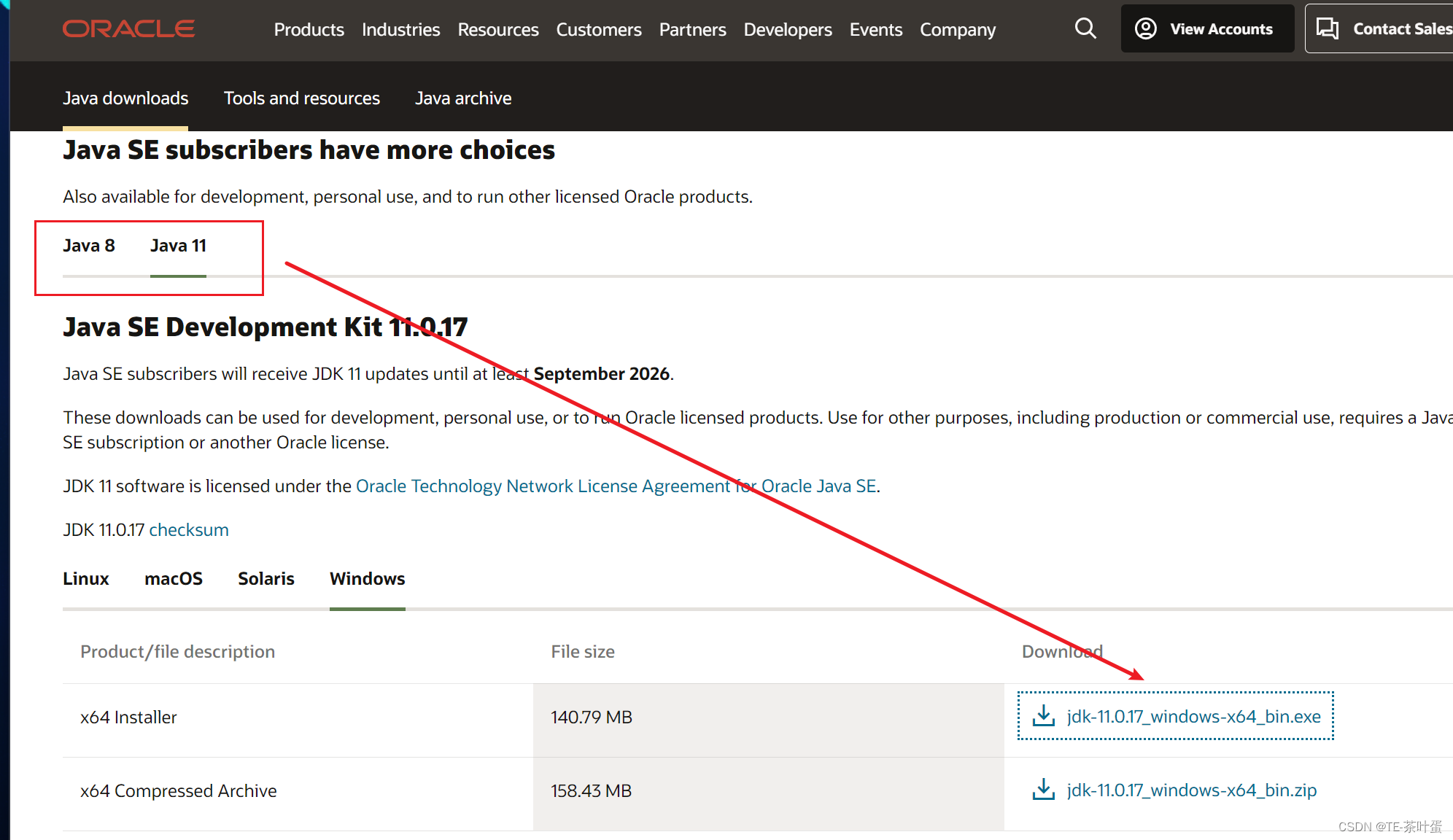Click the 158.43 MB file size cell

pyautogui.click(x=769, y=793)
